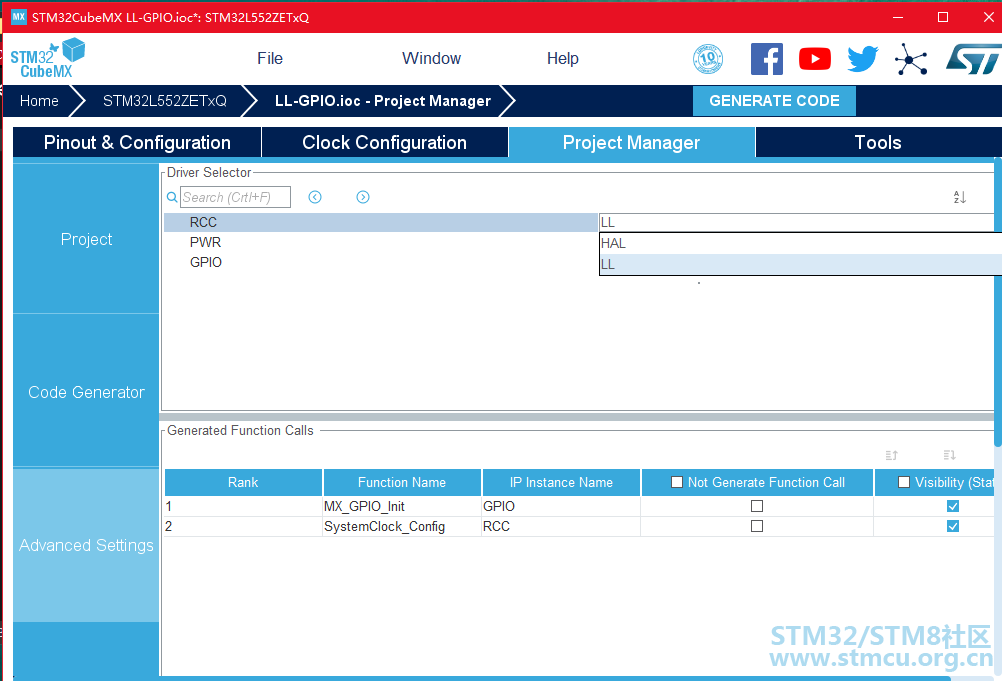Open the Help menu
The image size is (1002, 681).
click(x=562, y=59)
